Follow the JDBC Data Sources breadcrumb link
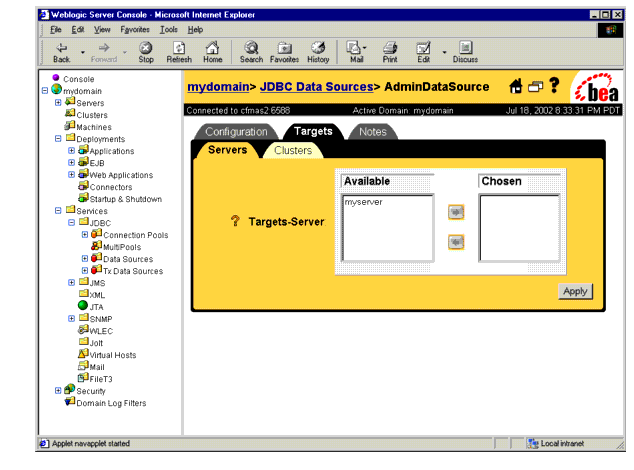This screenshot has height=470, width=634. click(316, 87)
